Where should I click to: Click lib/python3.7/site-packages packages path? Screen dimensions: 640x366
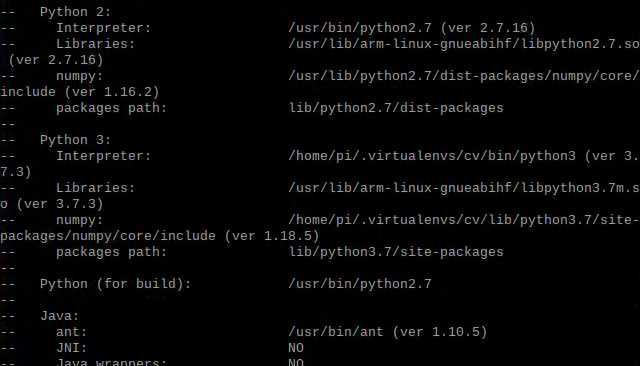(396, 252)
